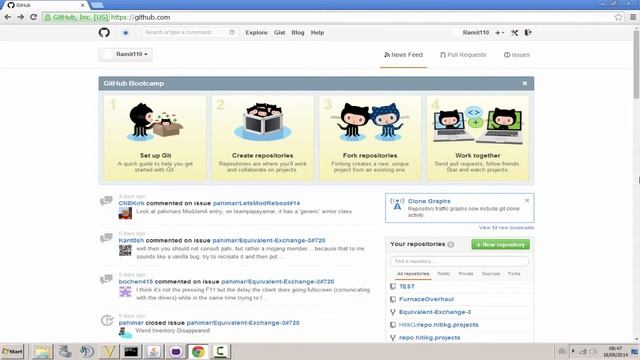The image size is (640, 360).
Task: Open the Blog menu item
Action: click(x=298, y=33)
